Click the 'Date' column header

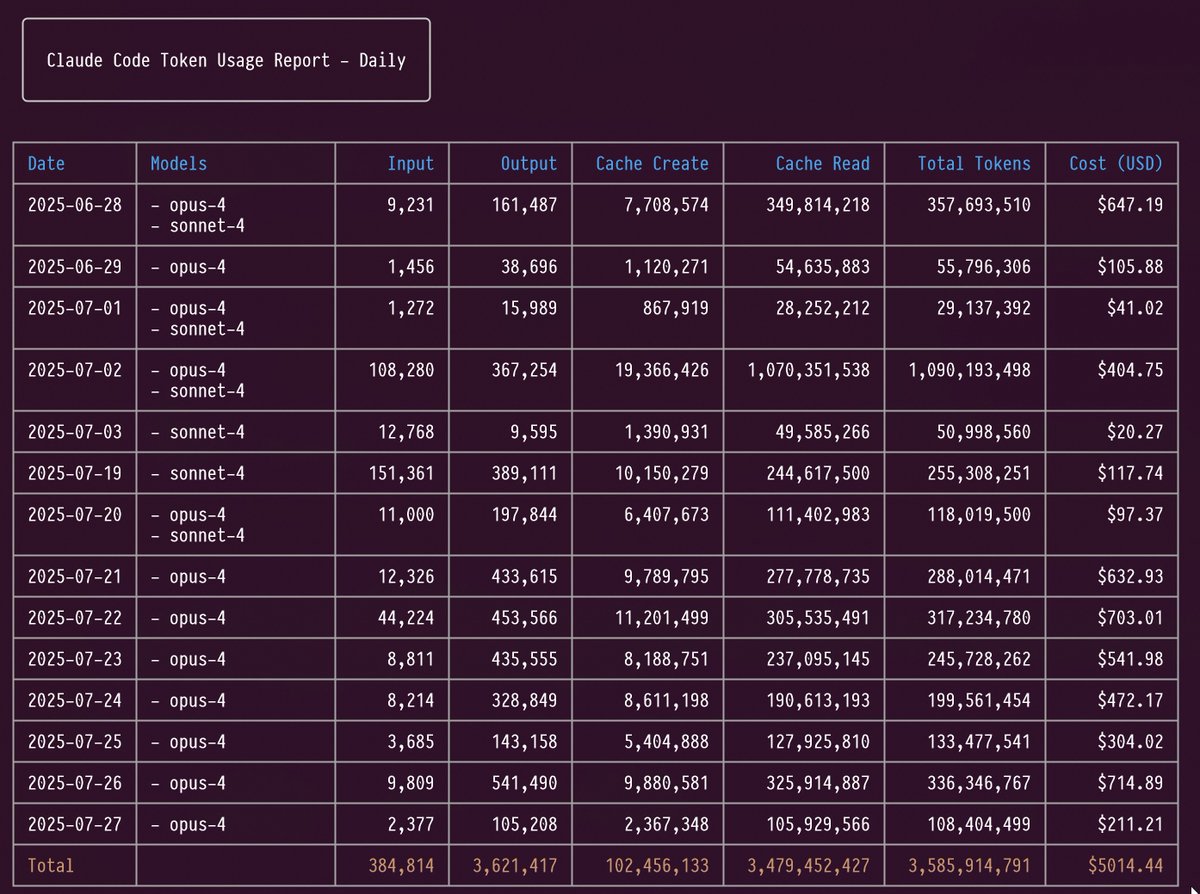pos(46,164)
